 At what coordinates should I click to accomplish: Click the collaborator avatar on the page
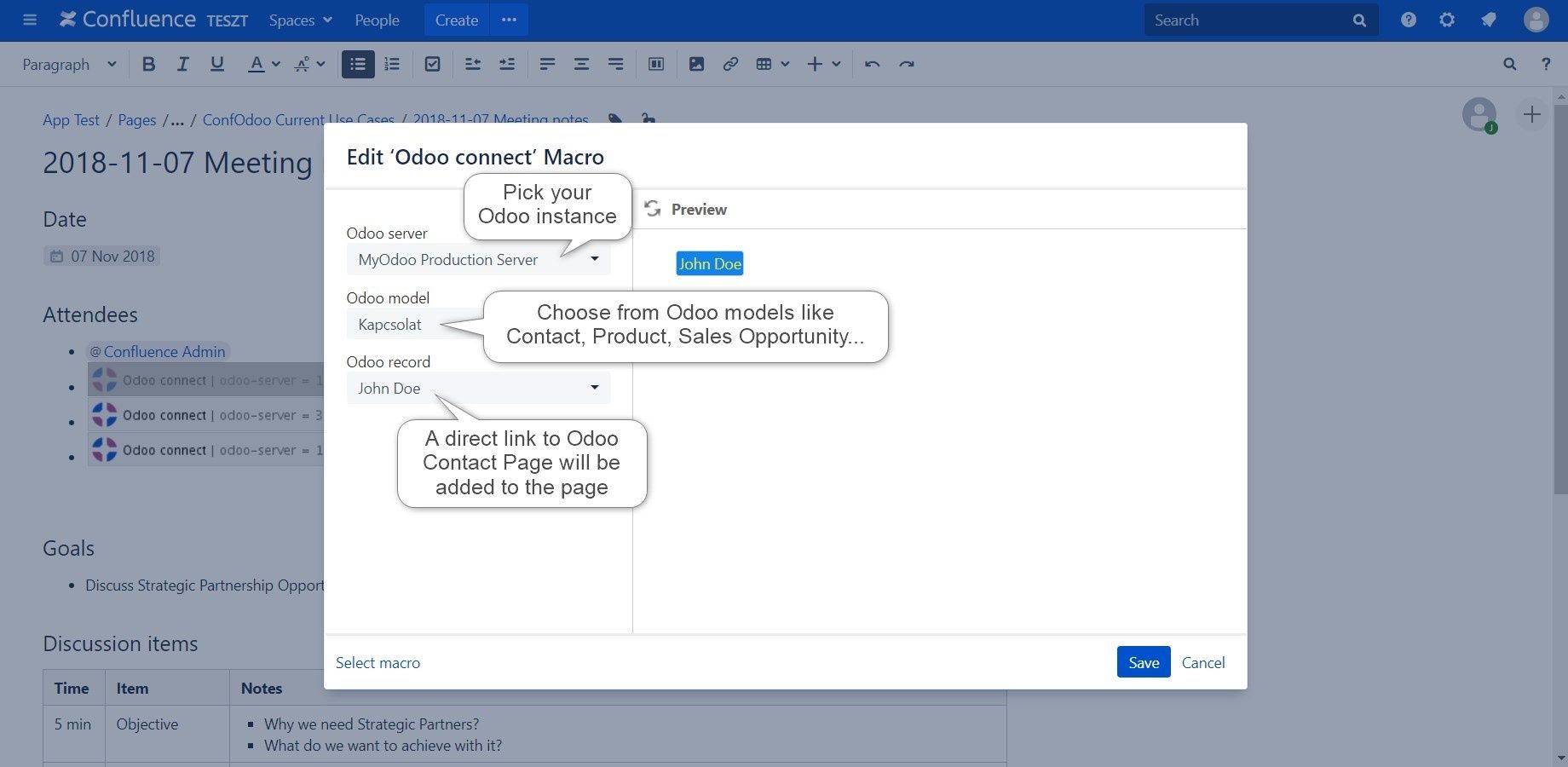(1479, 114)
